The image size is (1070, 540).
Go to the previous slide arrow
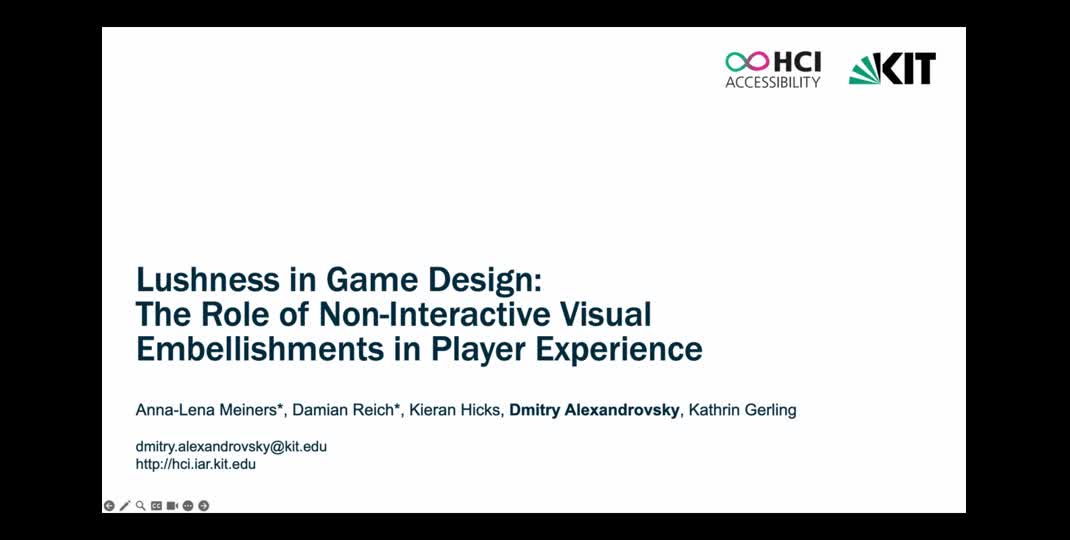[109, 506]
